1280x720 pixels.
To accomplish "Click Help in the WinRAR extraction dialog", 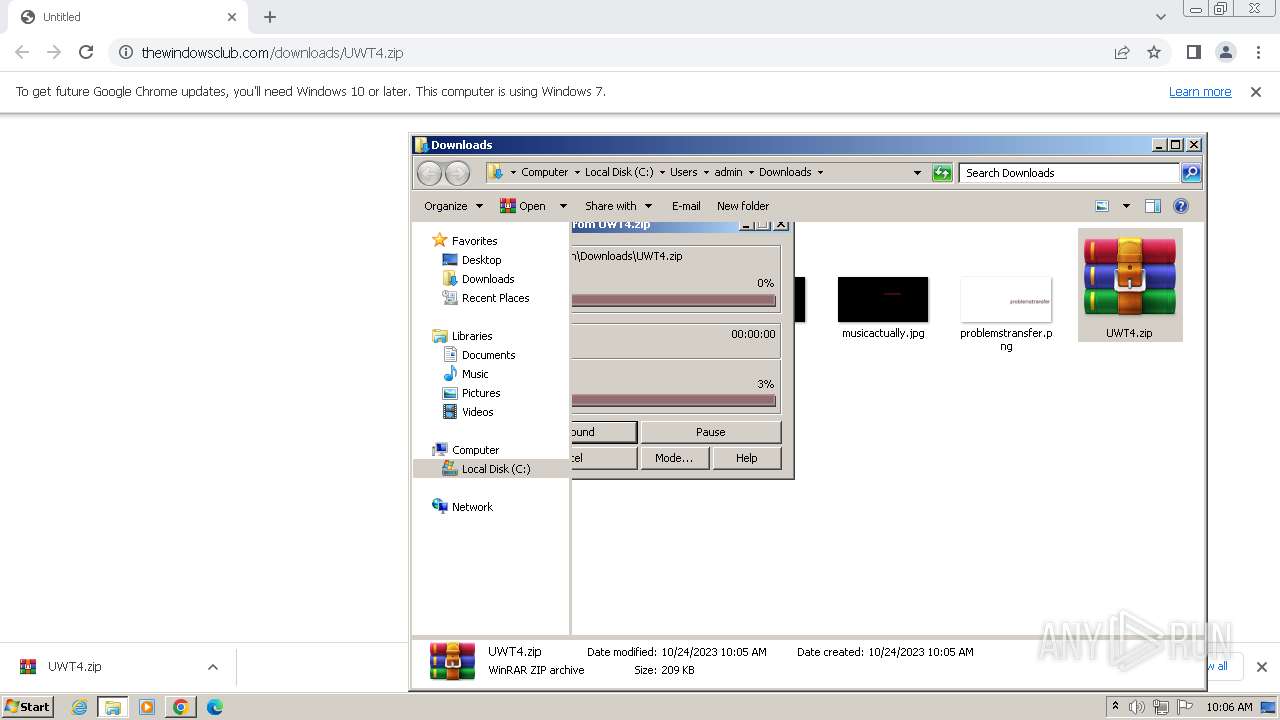I will pos(747,458).
